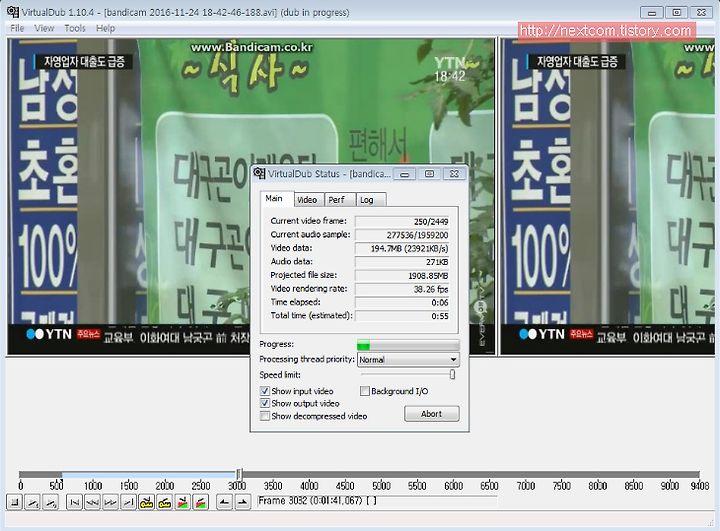The height and width of the screenshot is (531, 720).
Task: Close the VirtualDub Status dialog
Action: (x=454, y=174)
